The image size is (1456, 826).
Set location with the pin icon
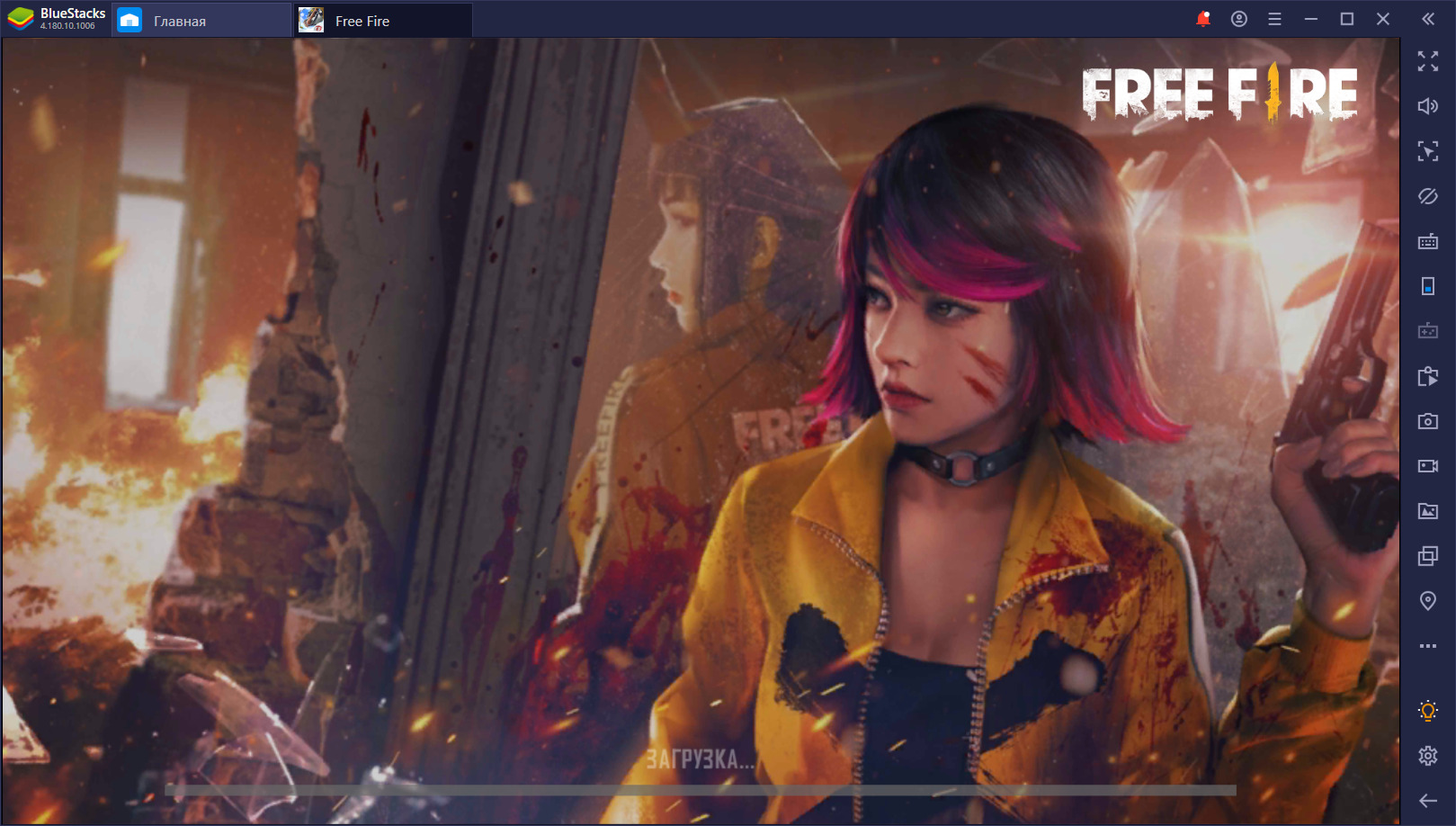click(1428, 601)
